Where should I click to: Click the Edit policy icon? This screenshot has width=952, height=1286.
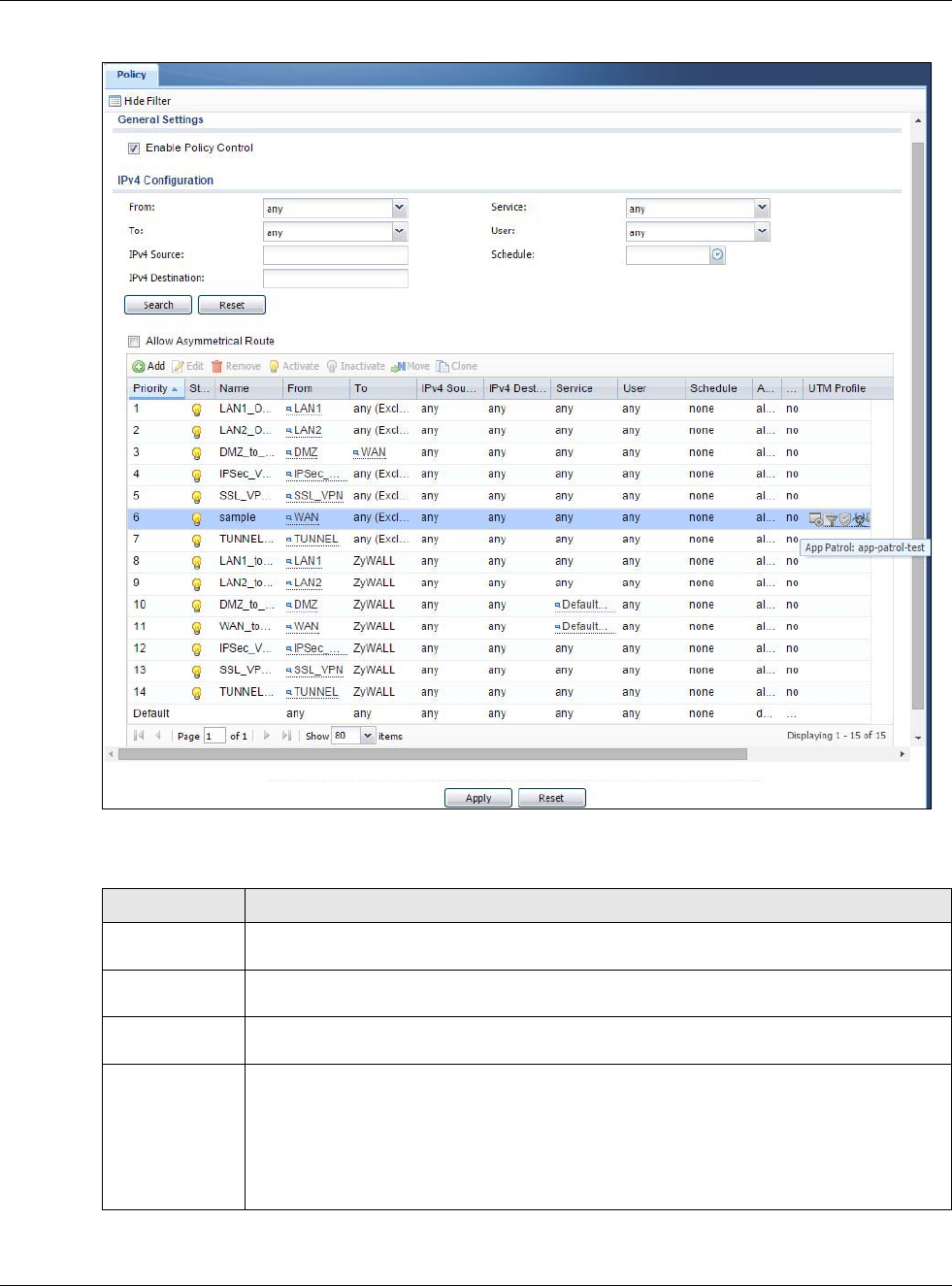click(179, 367)
